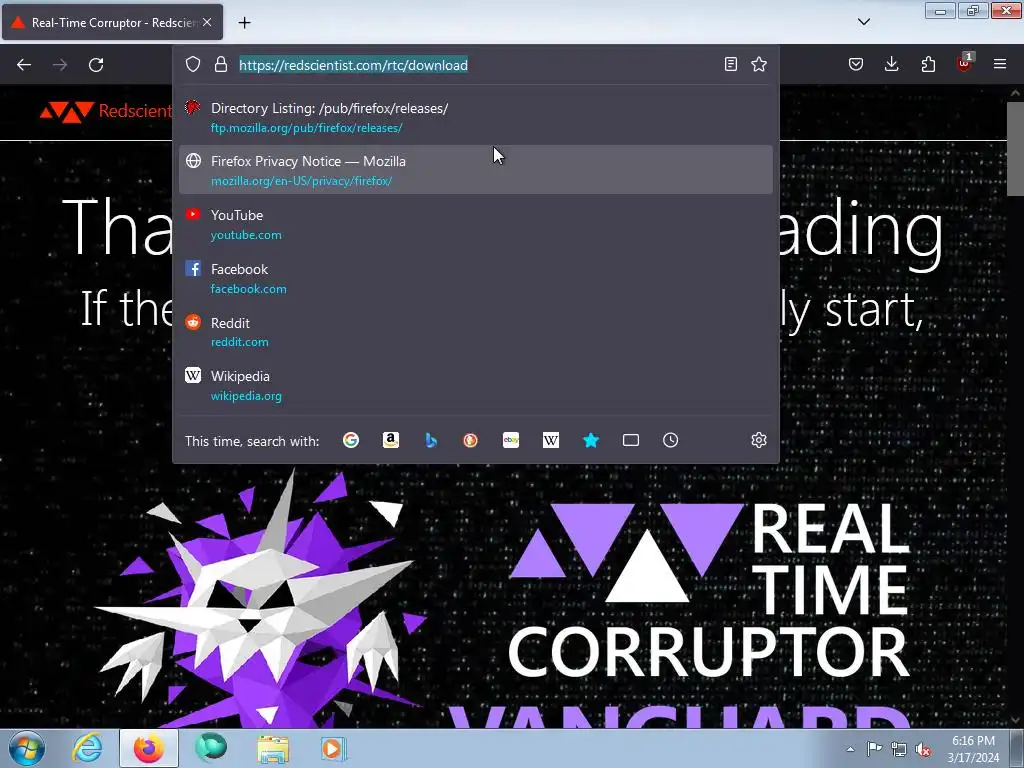This screenshot has height=768, width=1024.
Task: Bookmark this page with the star
Action: (759, 64)
